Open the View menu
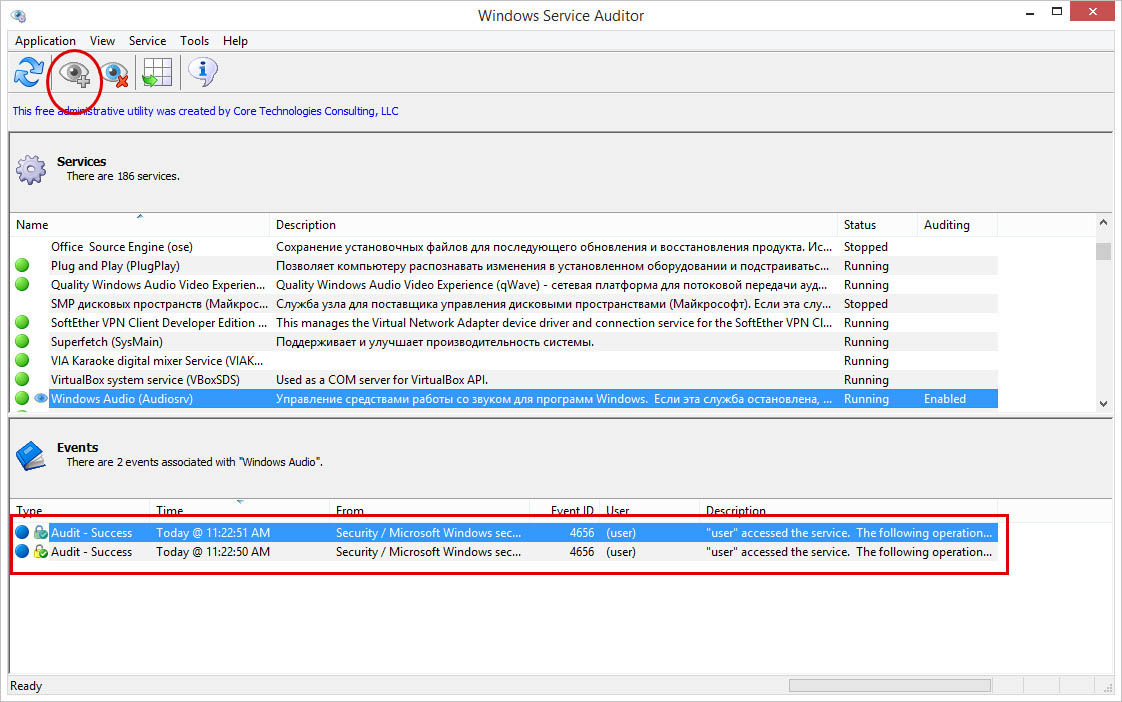 click(x=102, y=41)
